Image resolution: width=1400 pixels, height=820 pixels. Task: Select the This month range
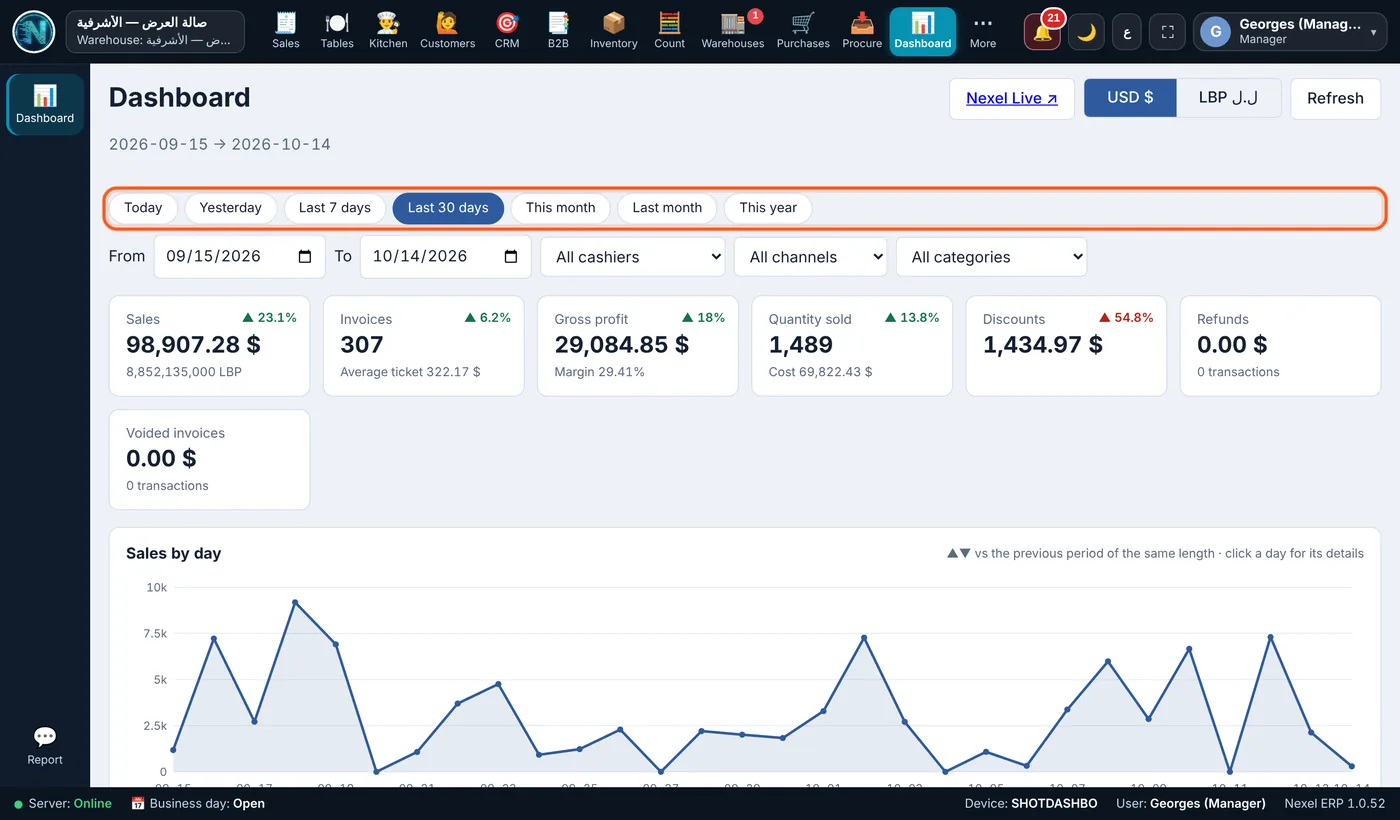(x=560, y=208)
